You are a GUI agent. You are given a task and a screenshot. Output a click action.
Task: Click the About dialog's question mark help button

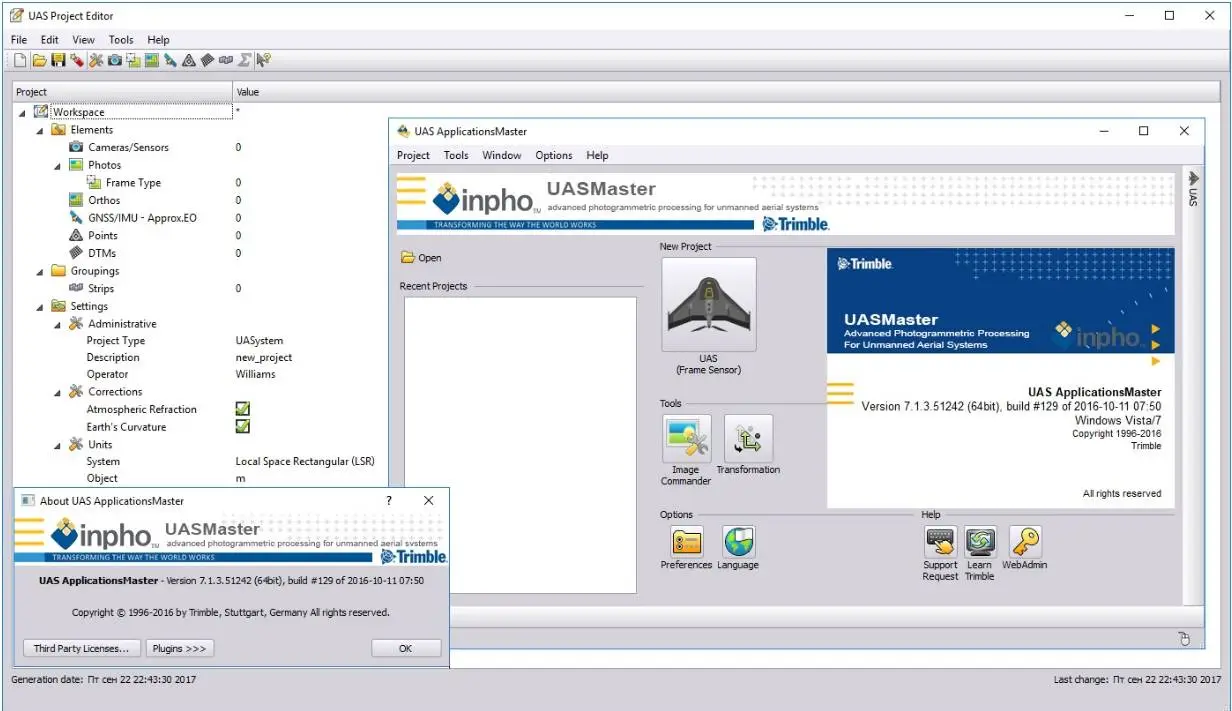[x=389, y=500]
